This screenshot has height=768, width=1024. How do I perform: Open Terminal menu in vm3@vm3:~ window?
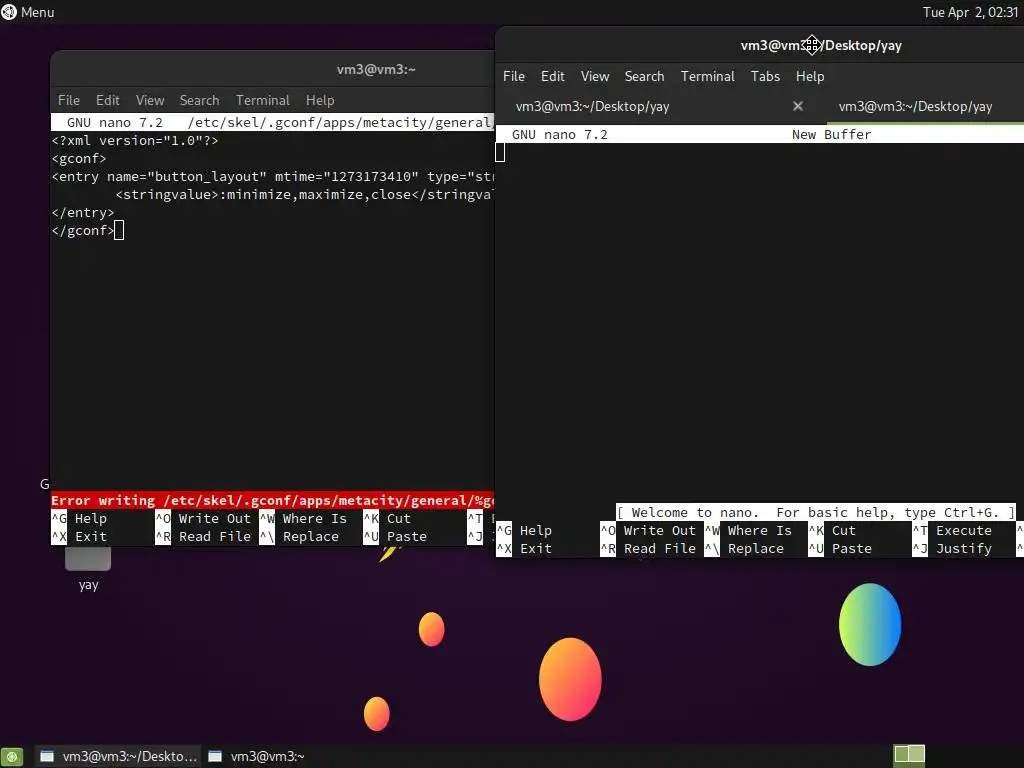coord(263,100)
